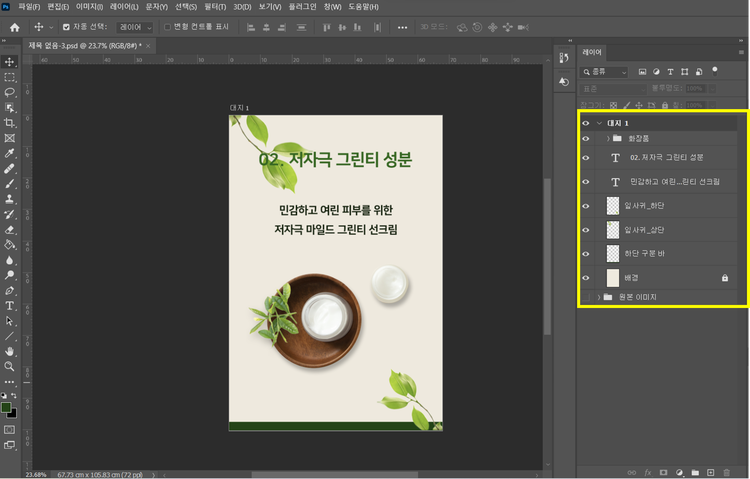Select the Zoom tool
Screen dimensions: 750x479
pyautogui.click(x=9, y=367)
